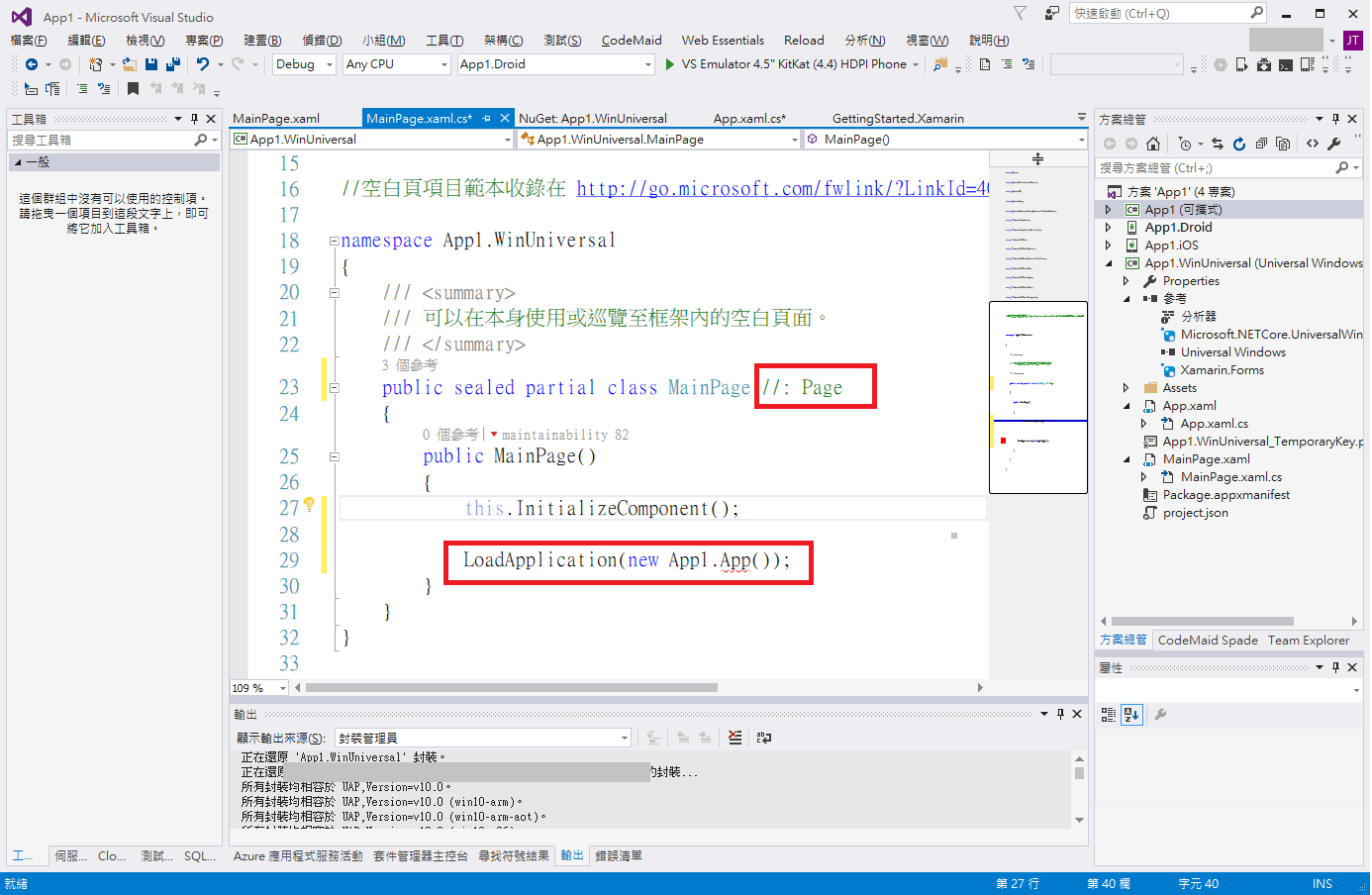The image size is (1372, 895).
Task: Collapse the MainPage class code region
Action: pyautogui.click(x=334, y=388)
